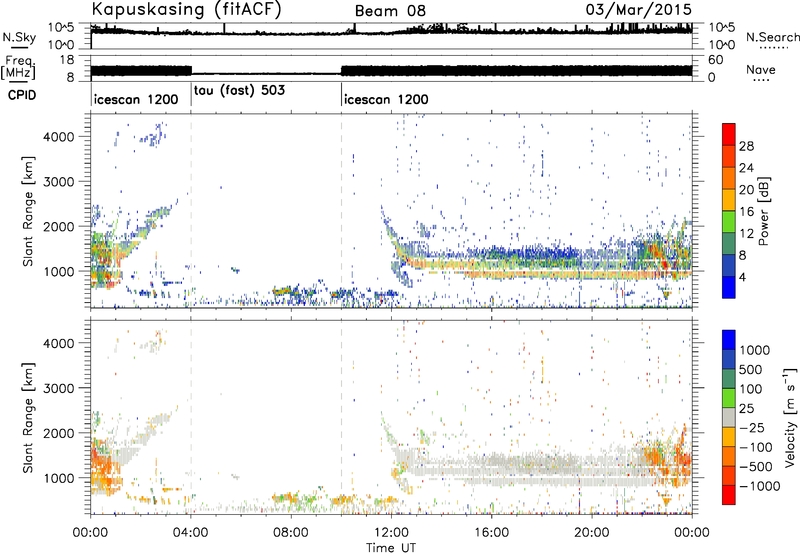Click the first 'icescan 1200' label at 00:00
Viewport: 800px width, 554px height.
136,99
